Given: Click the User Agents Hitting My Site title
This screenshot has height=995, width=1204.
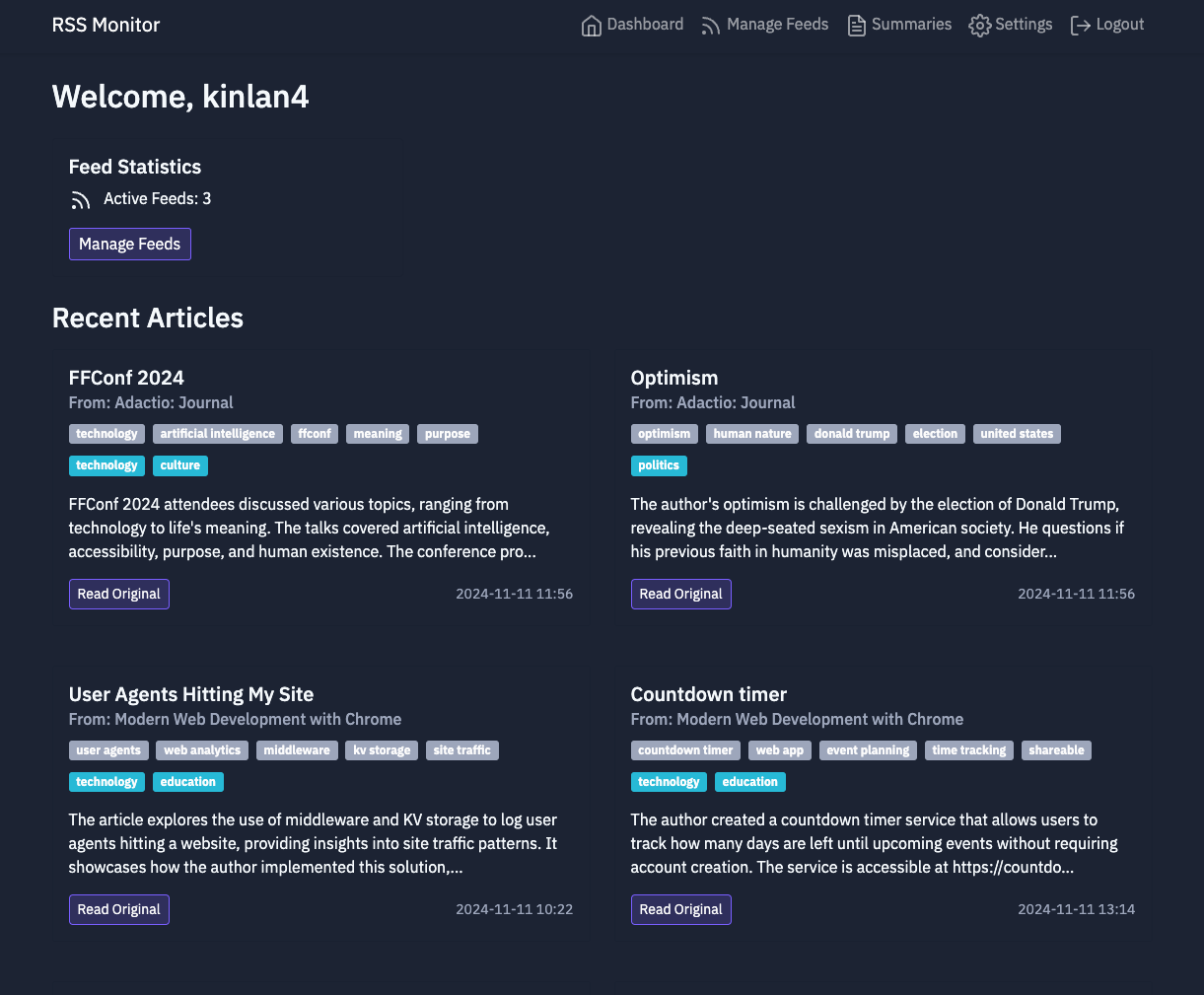Looking at the screenshot, I should point(191,694).
